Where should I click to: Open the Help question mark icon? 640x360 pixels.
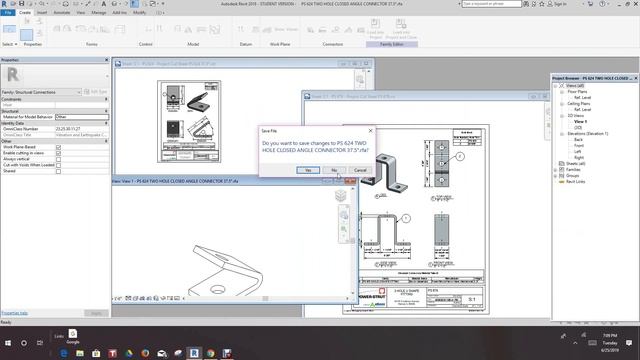coord(602,4)
